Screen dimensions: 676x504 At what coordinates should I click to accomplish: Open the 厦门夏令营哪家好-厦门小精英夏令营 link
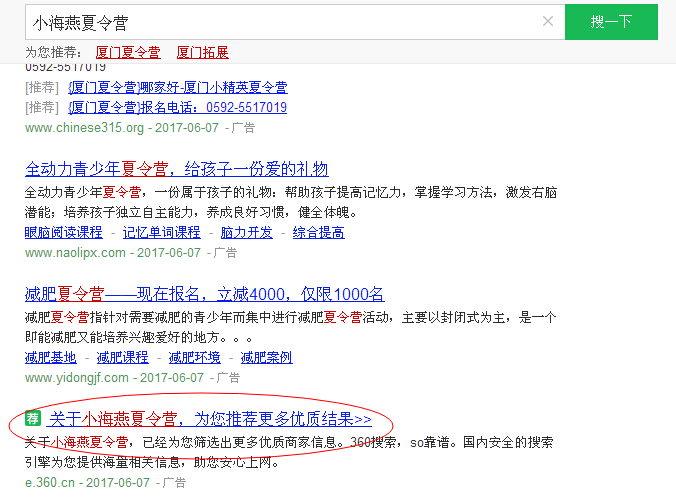(x=178, y=88)
